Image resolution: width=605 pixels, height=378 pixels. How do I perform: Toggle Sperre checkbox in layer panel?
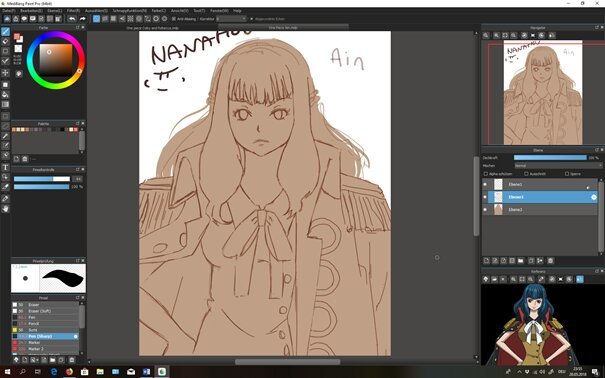(x=567, y=174)
